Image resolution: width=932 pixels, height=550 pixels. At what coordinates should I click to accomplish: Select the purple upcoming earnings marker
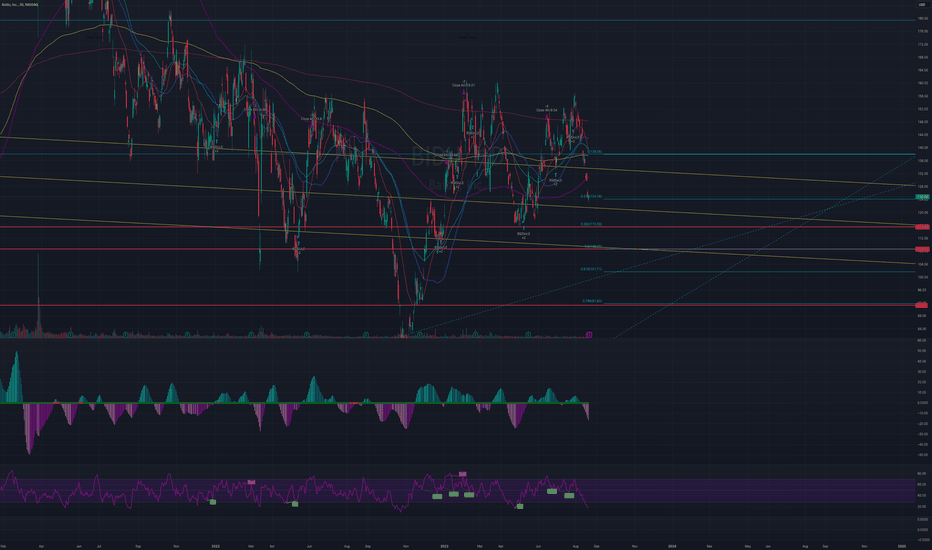click(589, 335)
